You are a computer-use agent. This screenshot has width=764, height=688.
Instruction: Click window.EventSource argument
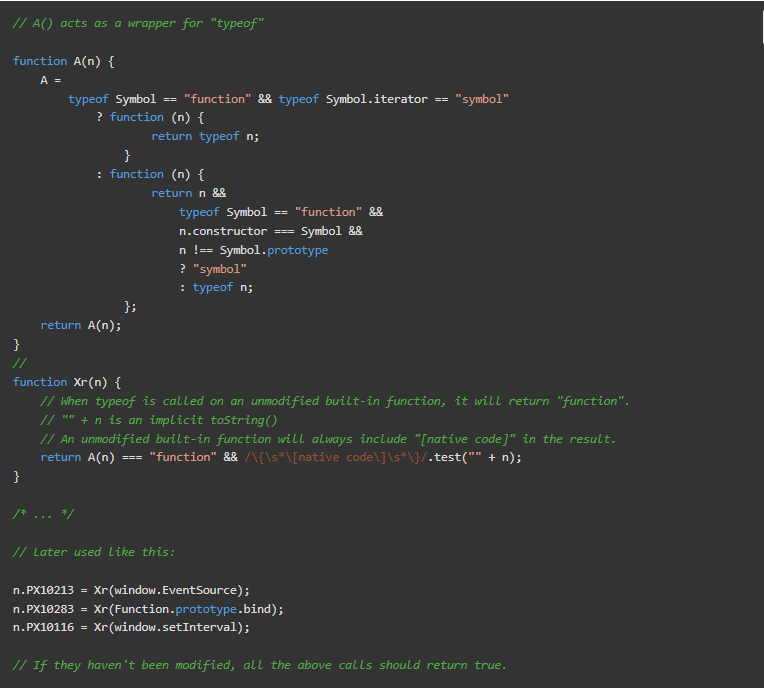tap(175, 590)
